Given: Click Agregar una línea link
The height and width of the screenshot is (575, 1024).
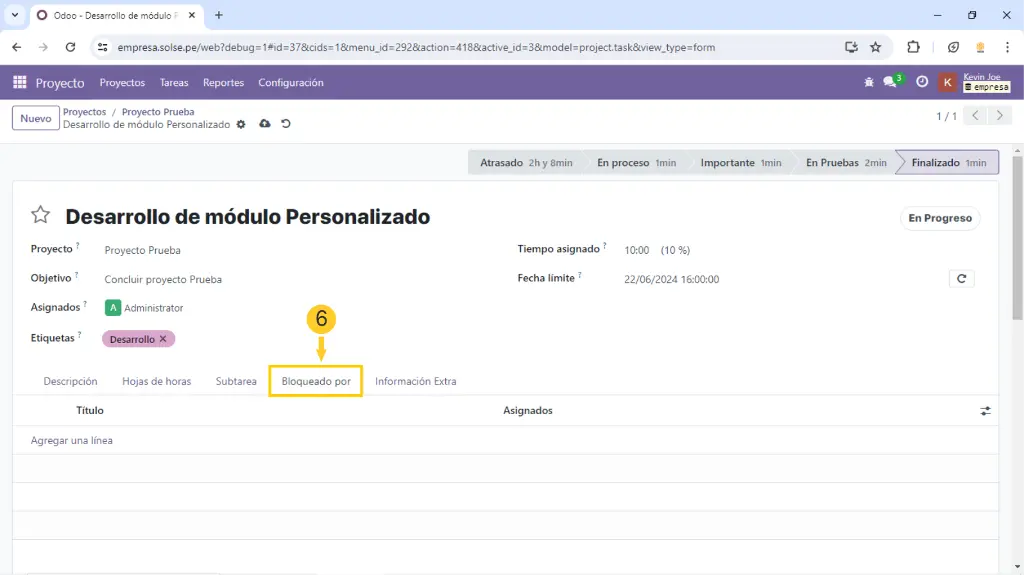Looking at the screenshot, I should pyautogui.click(x=72, y=440).
